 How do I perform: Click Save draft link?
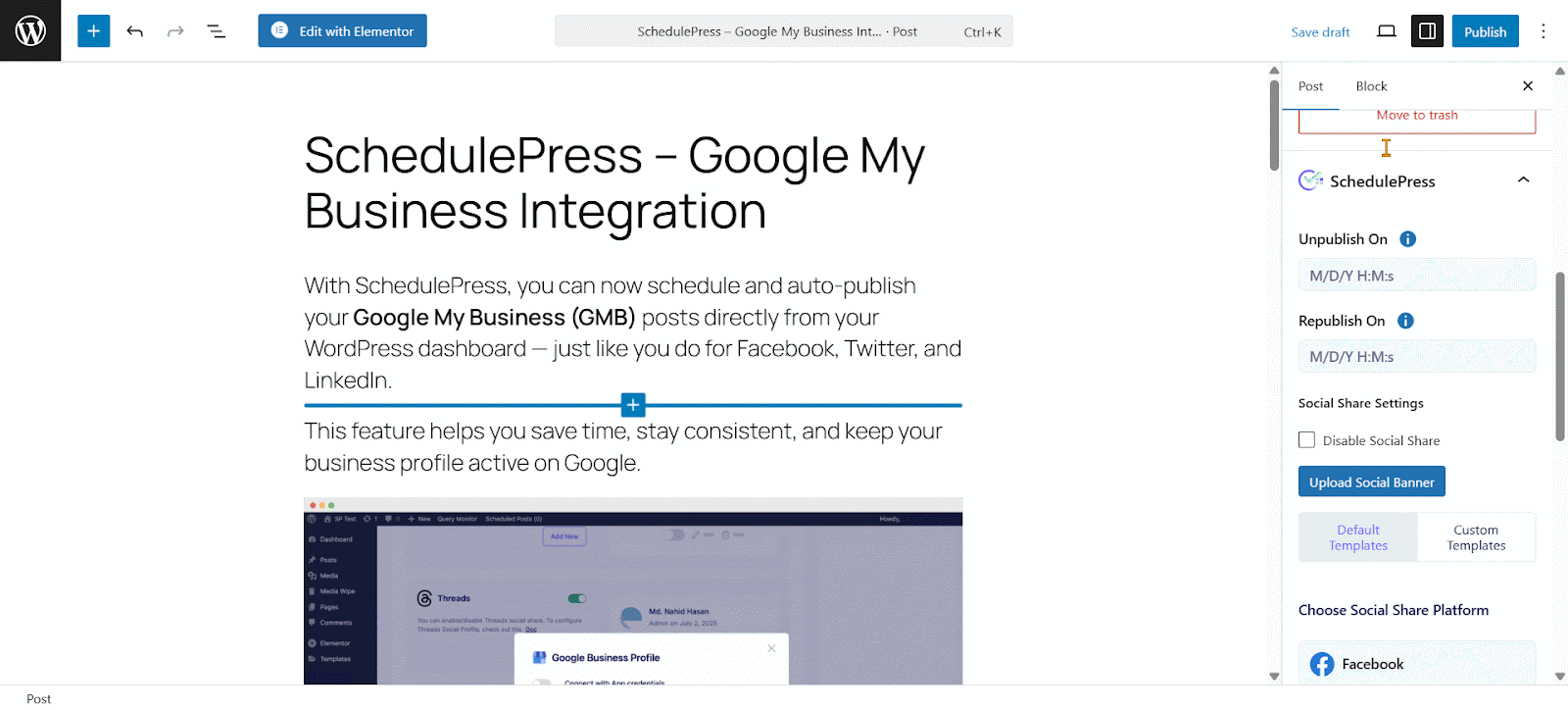[x=1320, y=32]
